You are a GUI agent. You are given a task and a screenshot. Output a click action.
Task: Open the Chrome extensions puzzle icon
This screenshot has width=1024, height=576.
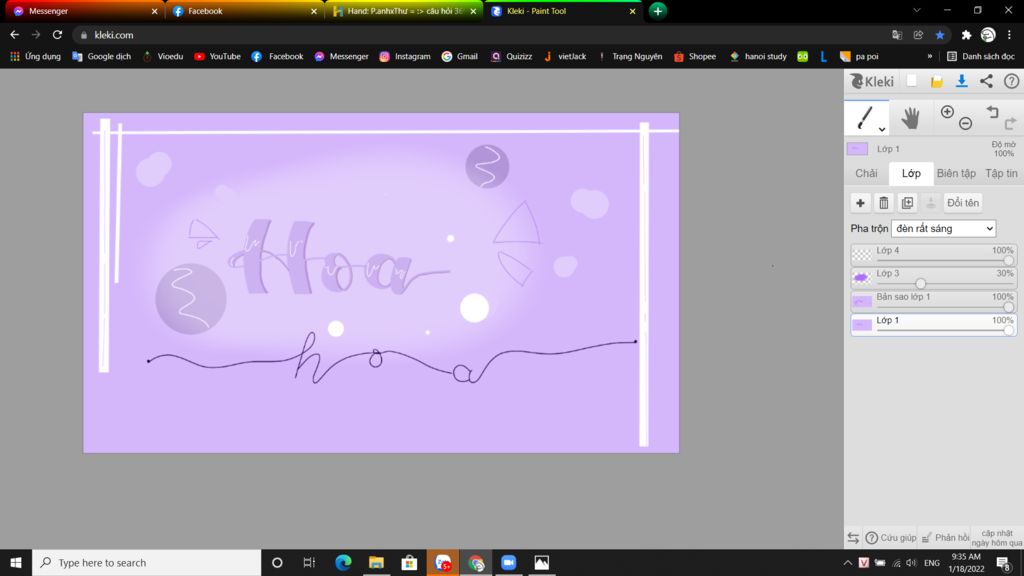point(966,35)
